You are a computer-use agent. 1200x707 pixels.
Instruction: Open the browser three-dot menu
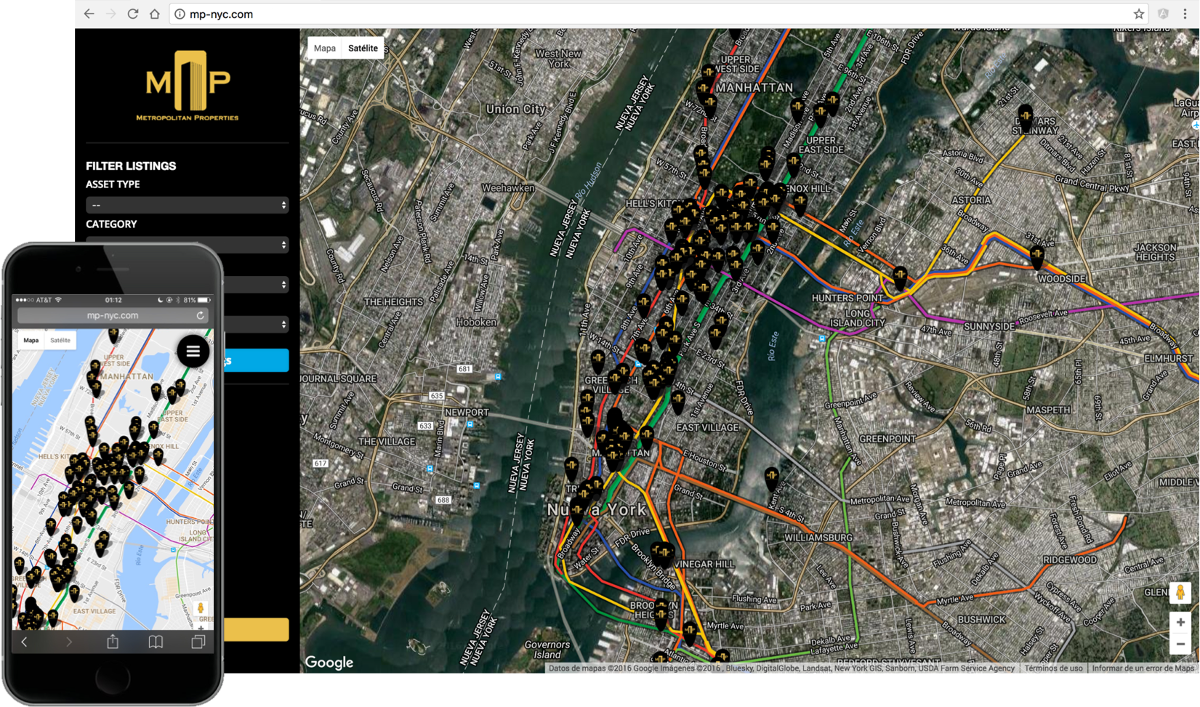(x=1185, y=14)
